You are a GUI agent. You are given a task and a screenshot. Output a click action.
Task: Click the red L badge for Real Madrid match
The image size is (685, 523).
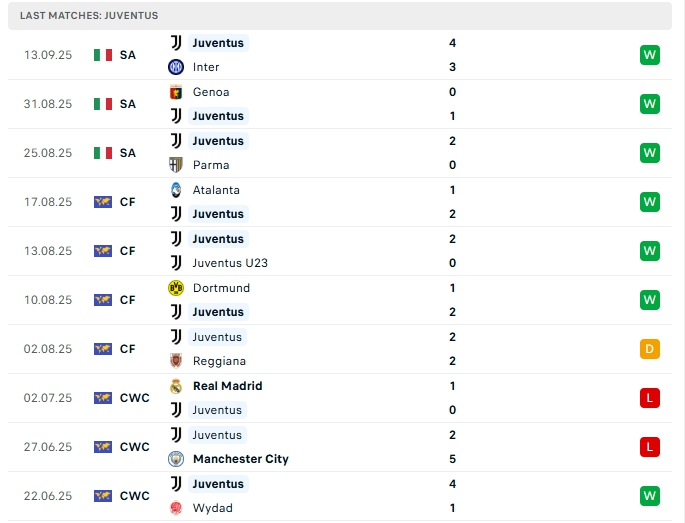(650, 398)
